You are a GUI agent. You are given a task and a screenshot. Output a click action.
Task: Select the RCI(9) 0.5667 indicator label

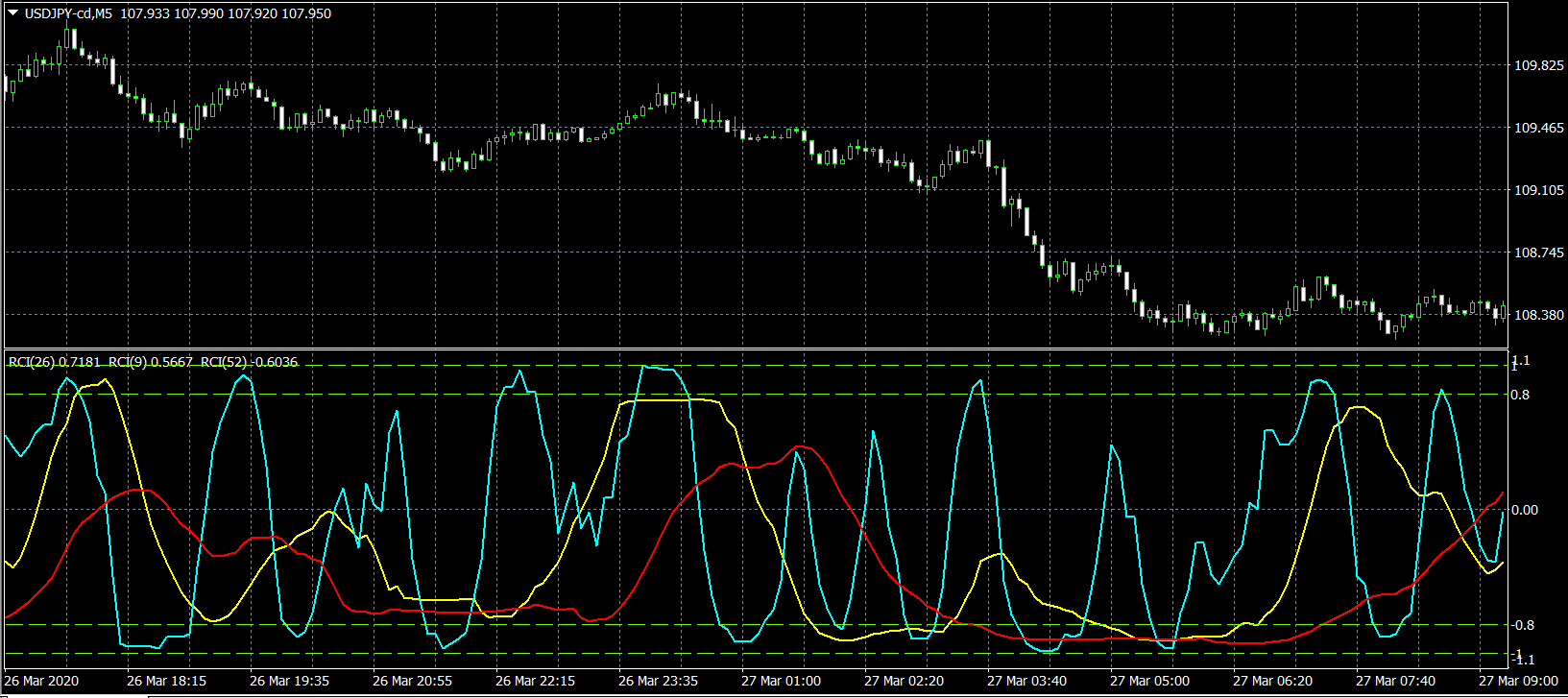(x=151, y=362)
